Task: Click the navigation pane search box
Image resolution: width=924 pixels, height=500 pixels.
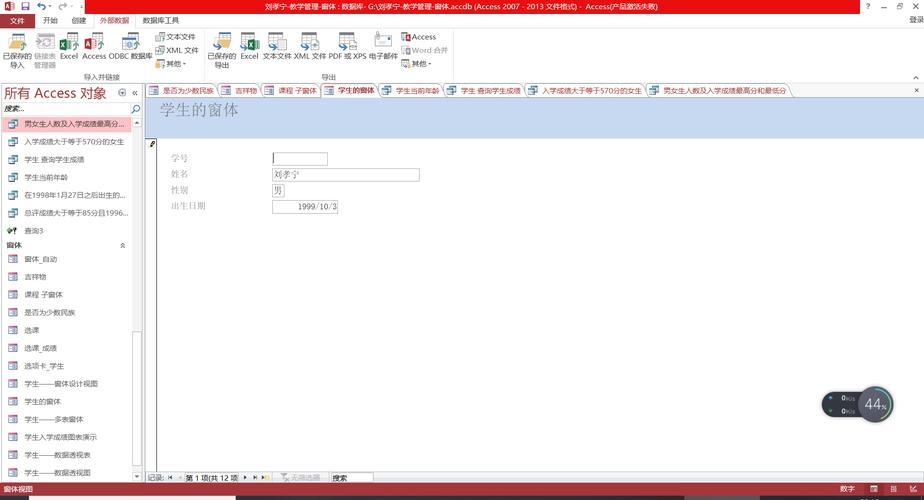Action: 65,109
